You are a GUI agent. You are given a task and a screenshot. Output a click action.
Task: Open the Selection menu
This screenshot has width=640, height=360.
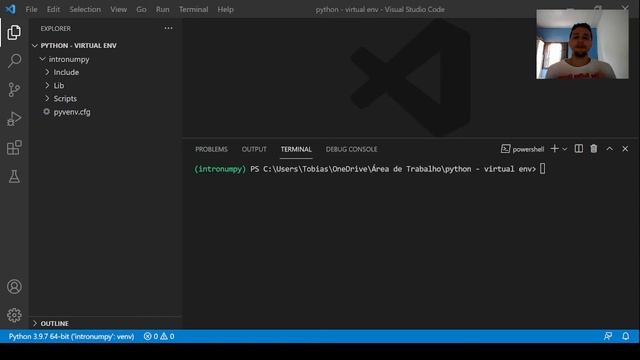85,9
